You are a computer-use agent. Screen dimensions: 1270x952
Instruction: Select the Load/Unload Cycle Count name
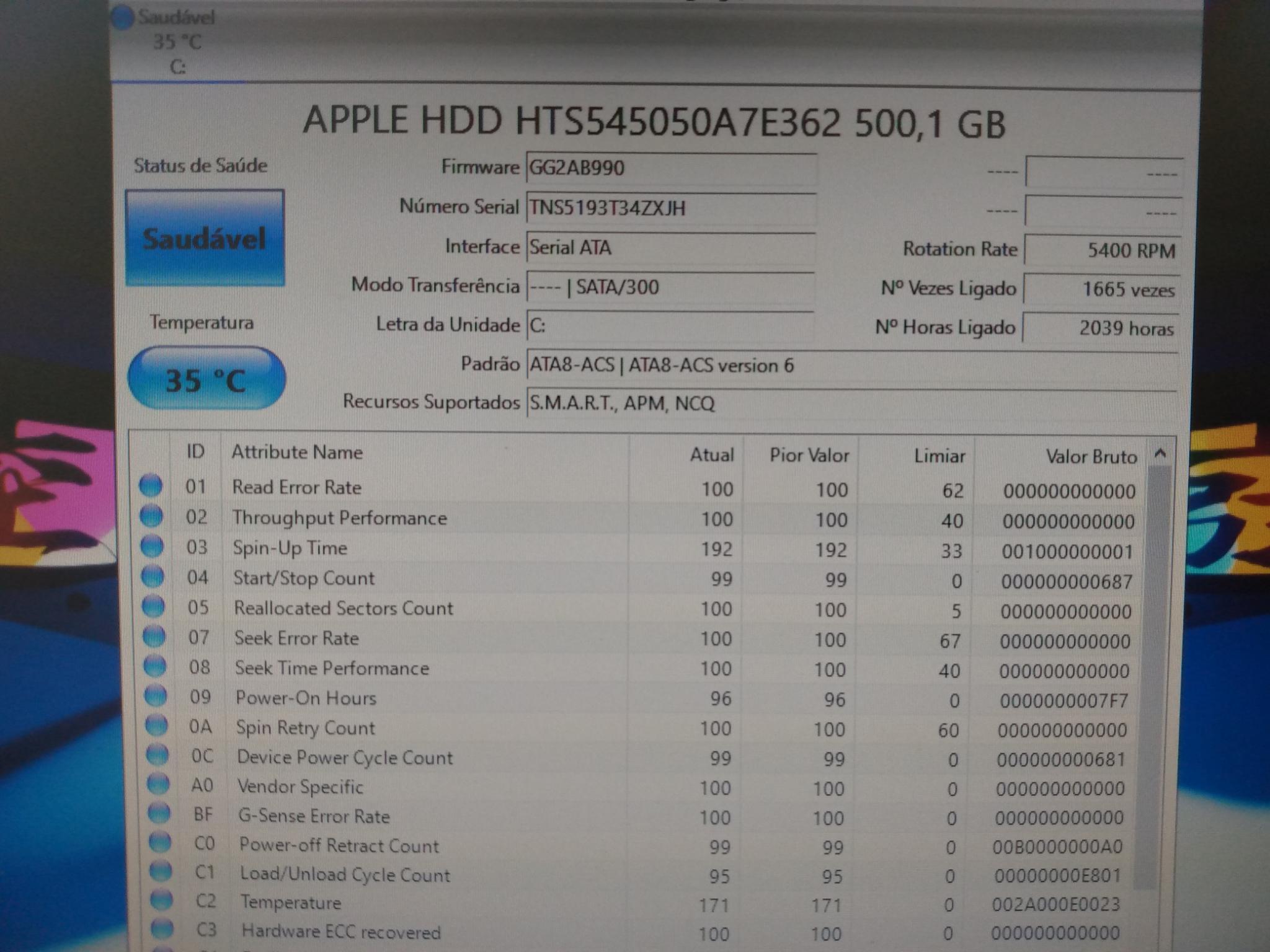[x=345, y=875]
